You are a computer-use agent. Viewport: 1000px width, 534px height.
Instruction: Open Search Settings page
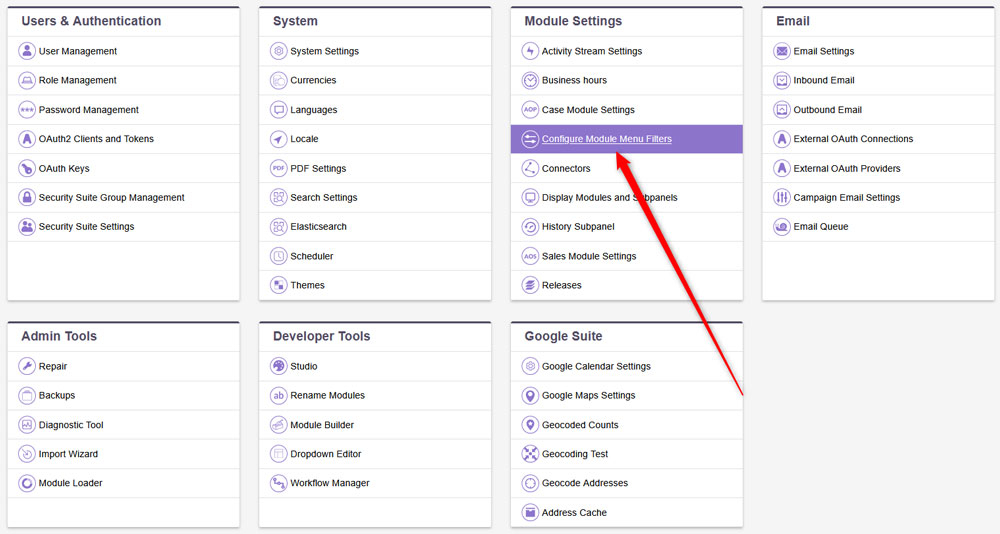[323, 198]
